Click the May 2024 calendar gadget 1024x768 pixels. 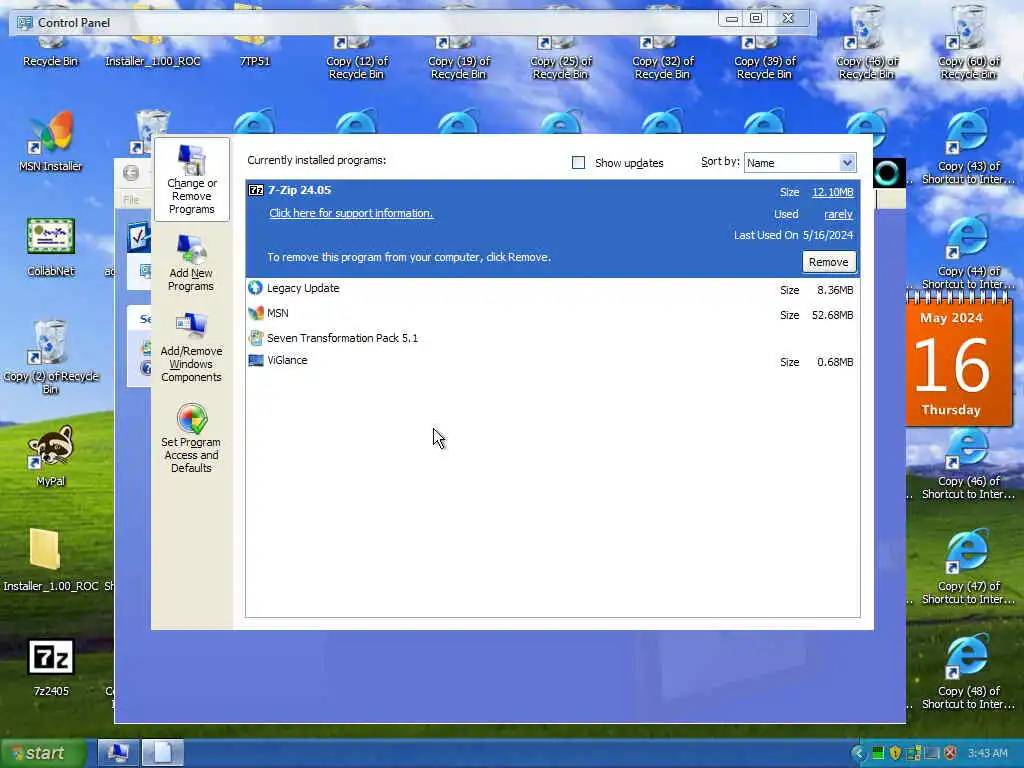click(x=959, y=360)
